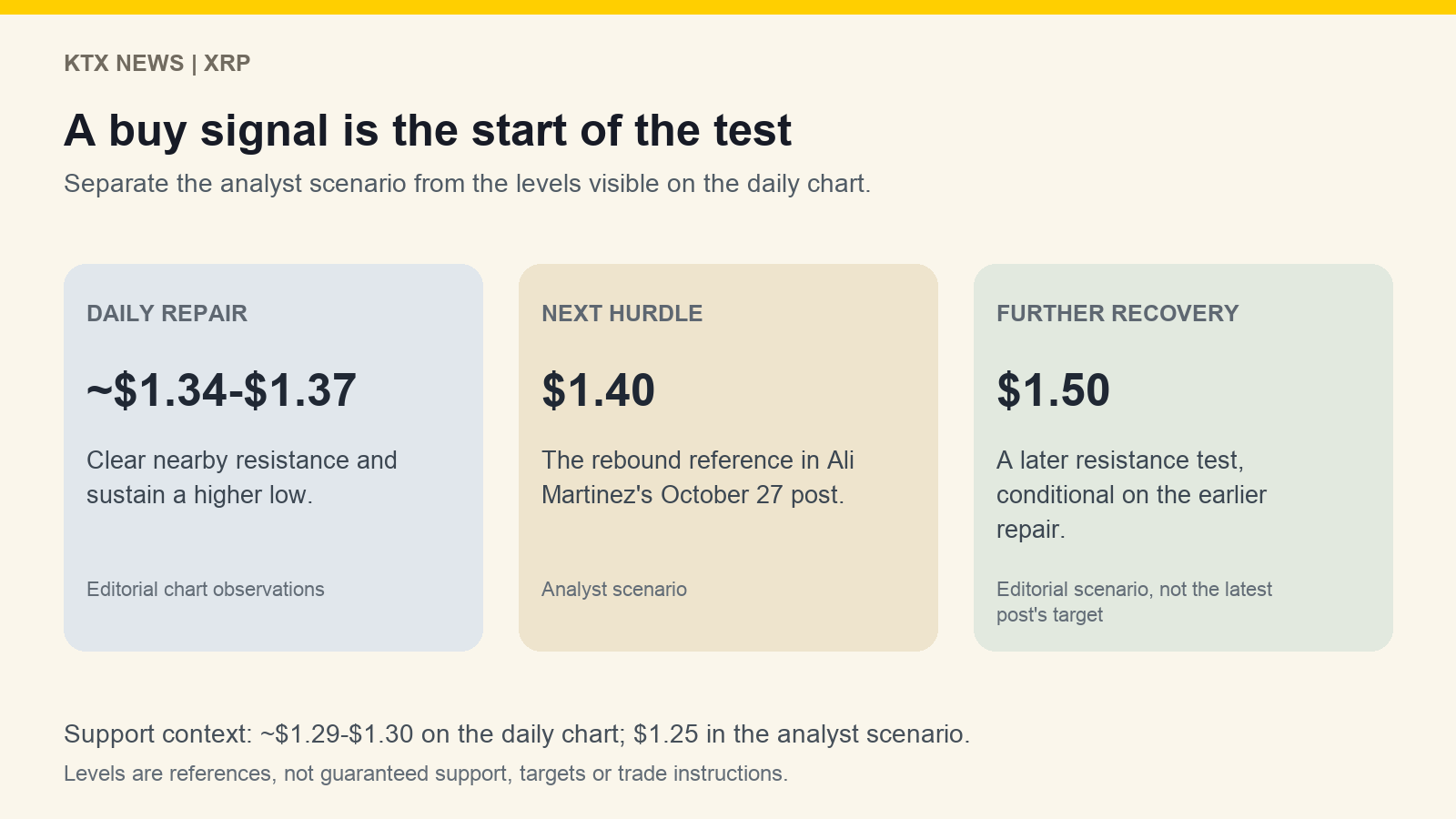
Task: Select 'A later resistance test' description
Action: (x=1131, y=495)
